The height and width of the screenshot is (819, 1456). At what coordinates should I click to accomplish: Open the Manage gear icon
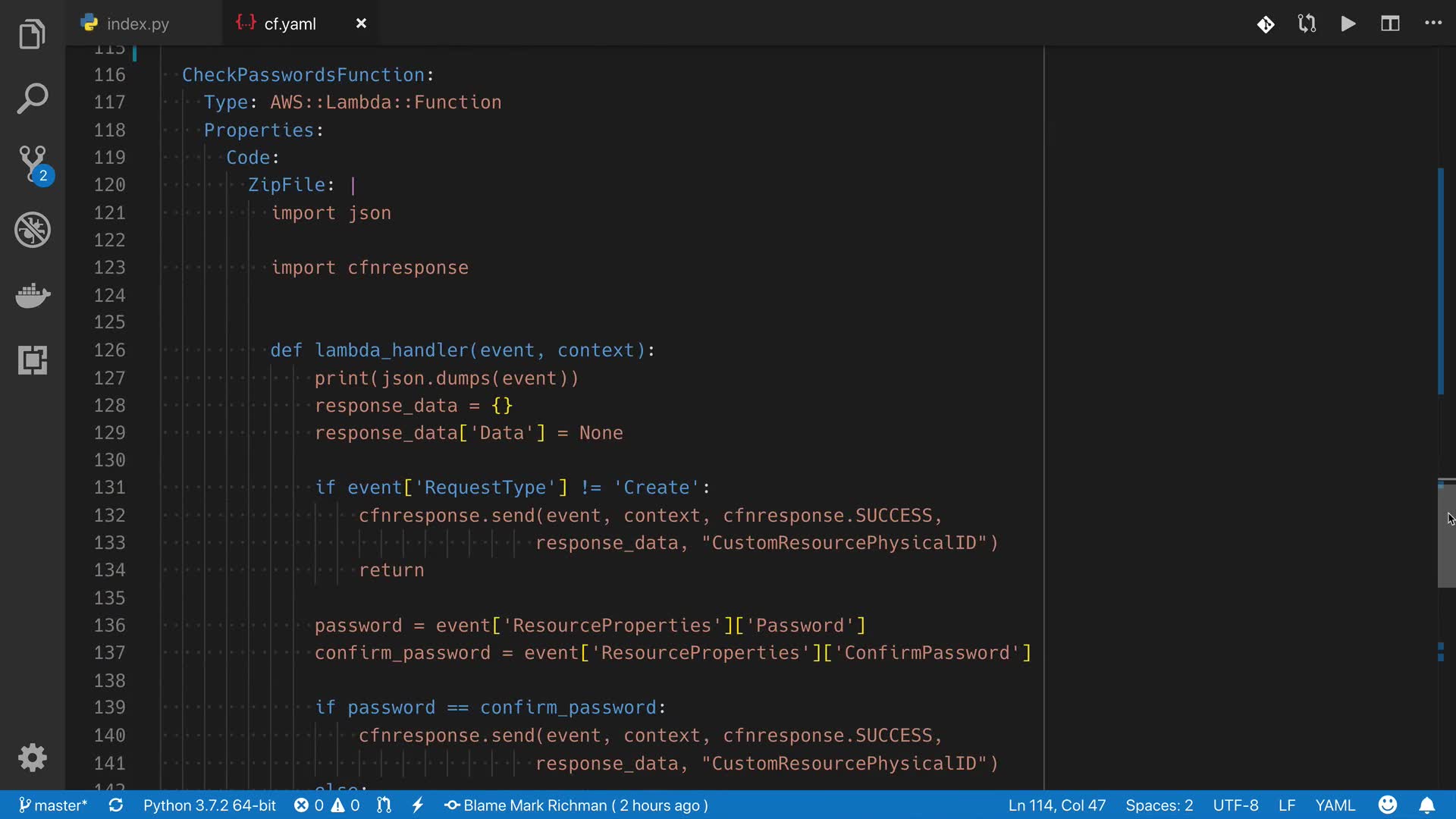pos(32,758)
